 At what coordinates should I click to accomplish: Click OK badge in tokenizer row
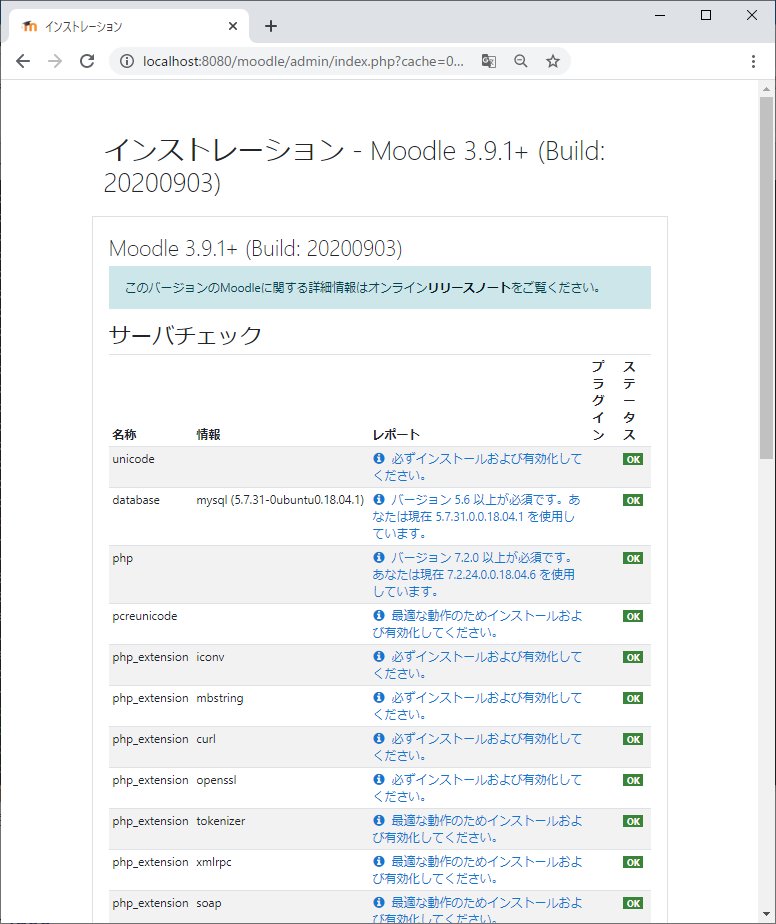tap(633, 821)
